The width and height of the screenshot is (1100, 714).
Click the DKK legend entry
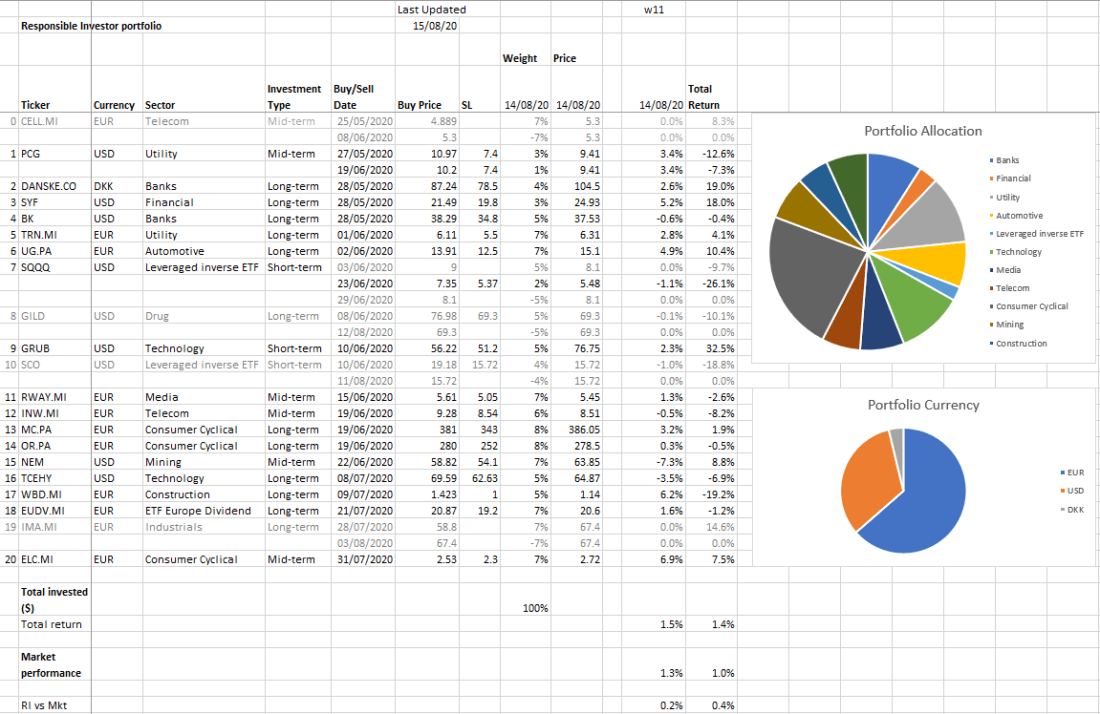click(x=1075, y=509)
